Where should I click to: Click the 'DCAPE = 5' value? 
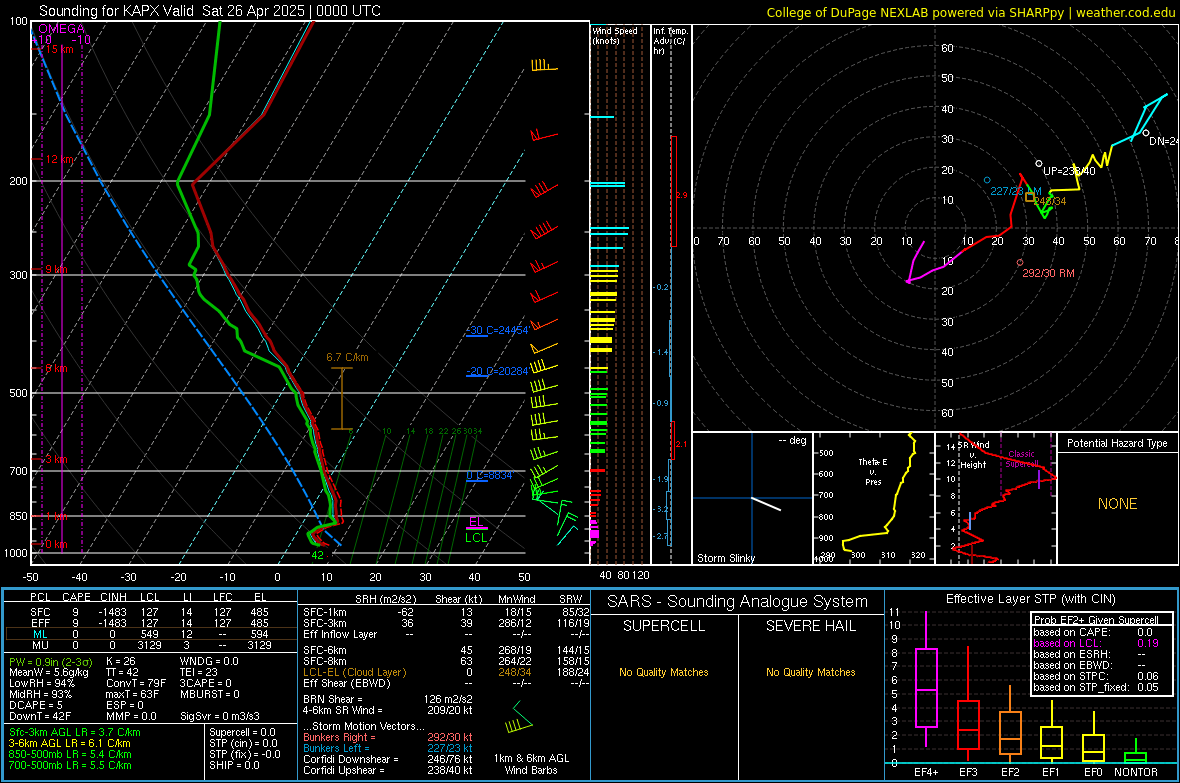35,705
